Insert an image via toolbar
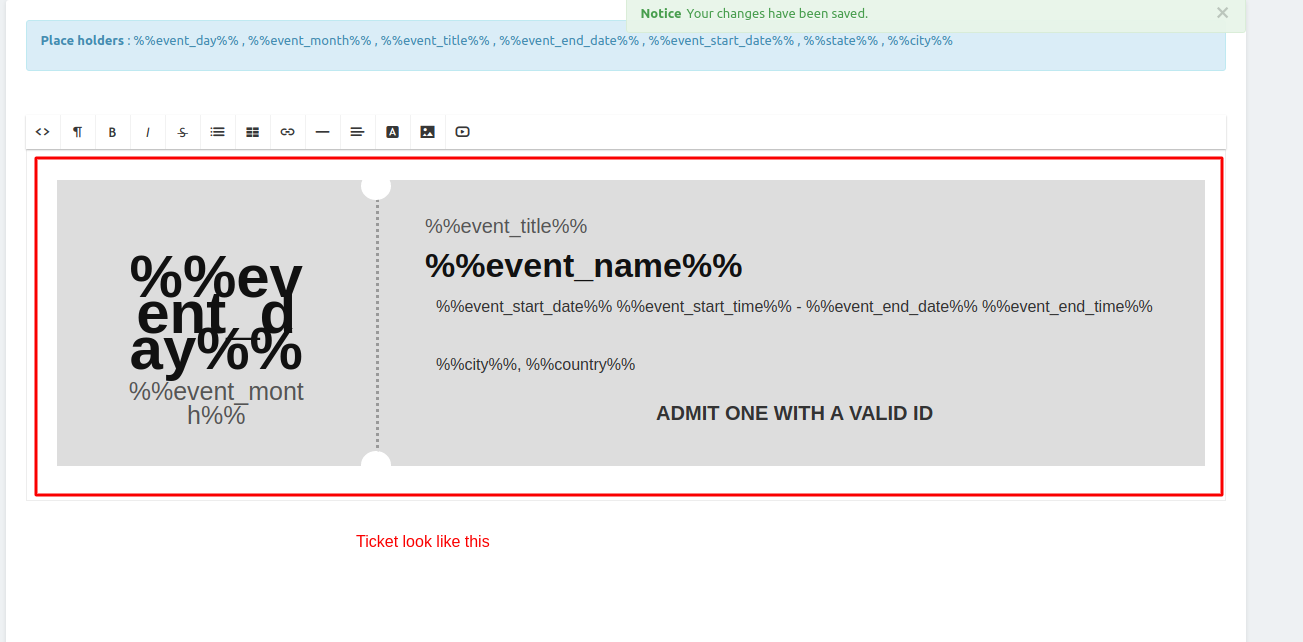 point(427,132)
